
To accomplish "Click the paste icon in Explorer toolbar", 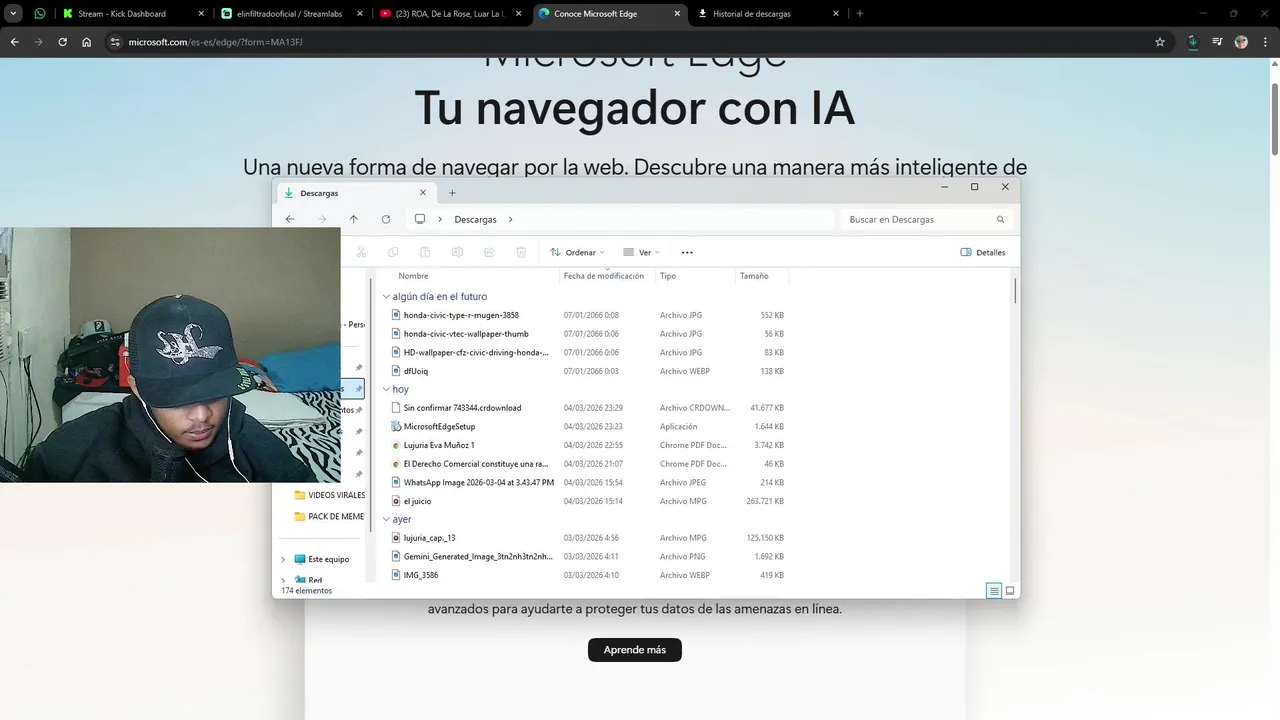I will point(425,252).
